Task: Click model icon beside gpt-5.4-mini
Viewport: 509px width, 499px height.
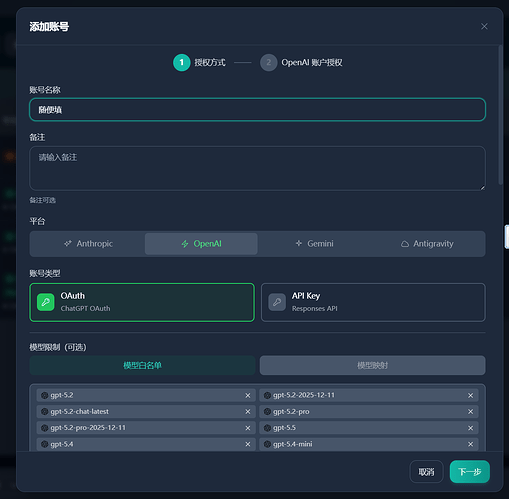Action: (267, 444)
